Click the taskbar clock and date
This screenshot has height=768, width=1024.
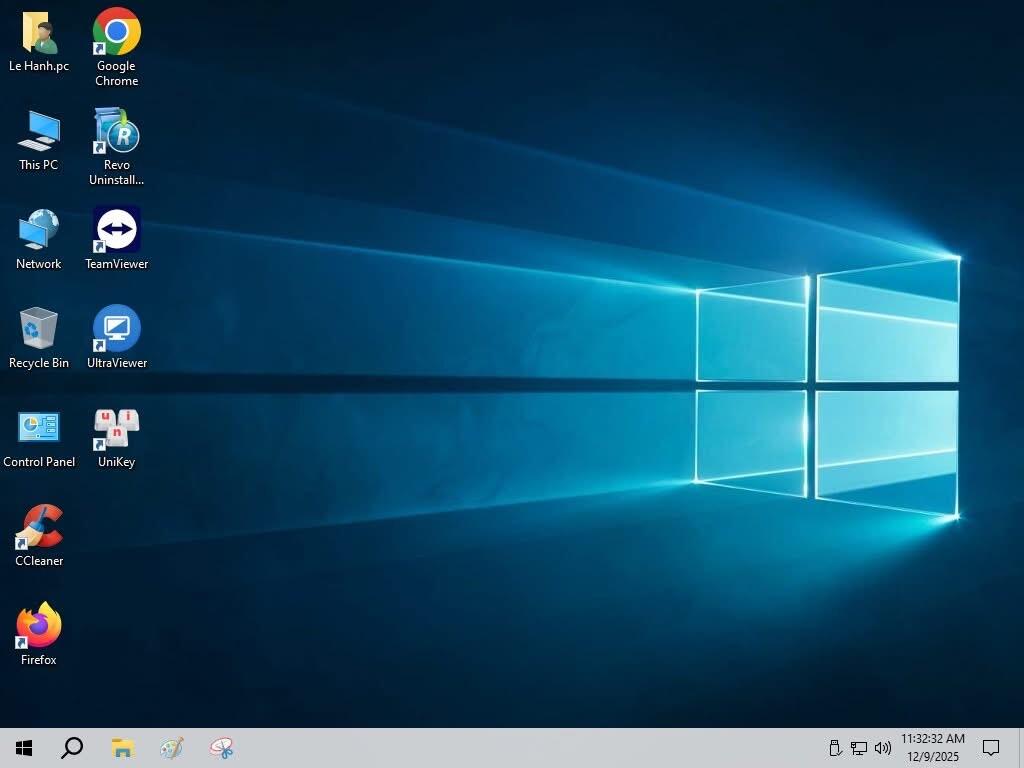point(932,748)
